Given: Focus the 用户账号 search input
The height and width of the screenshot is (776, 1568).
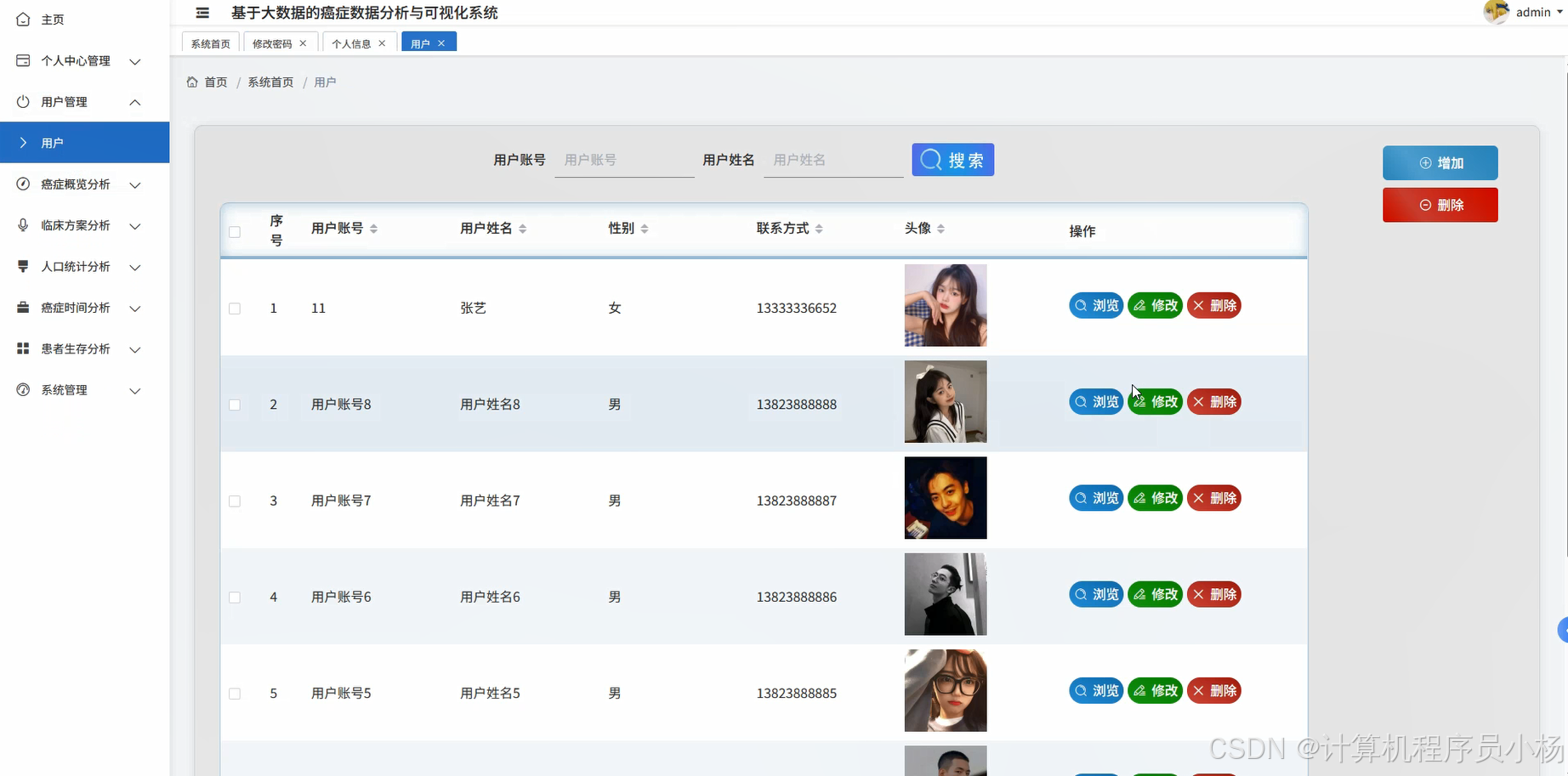Looking at the screenshot, I should tap(625, 160).
